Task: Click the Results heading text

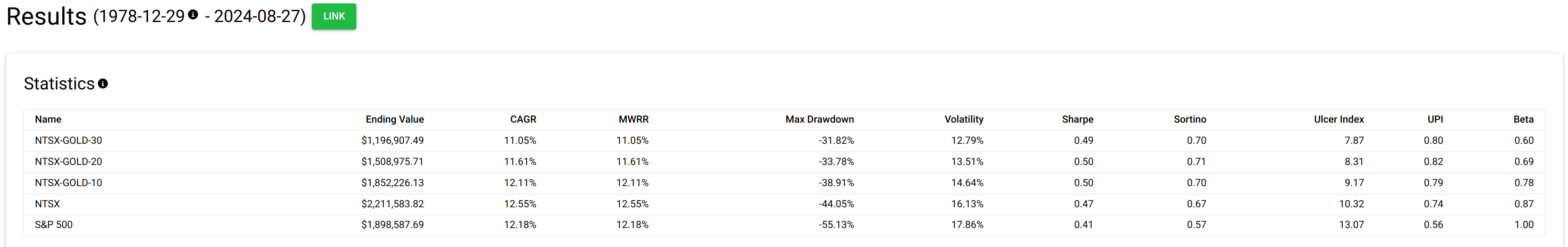Action: tap(46, 16)
